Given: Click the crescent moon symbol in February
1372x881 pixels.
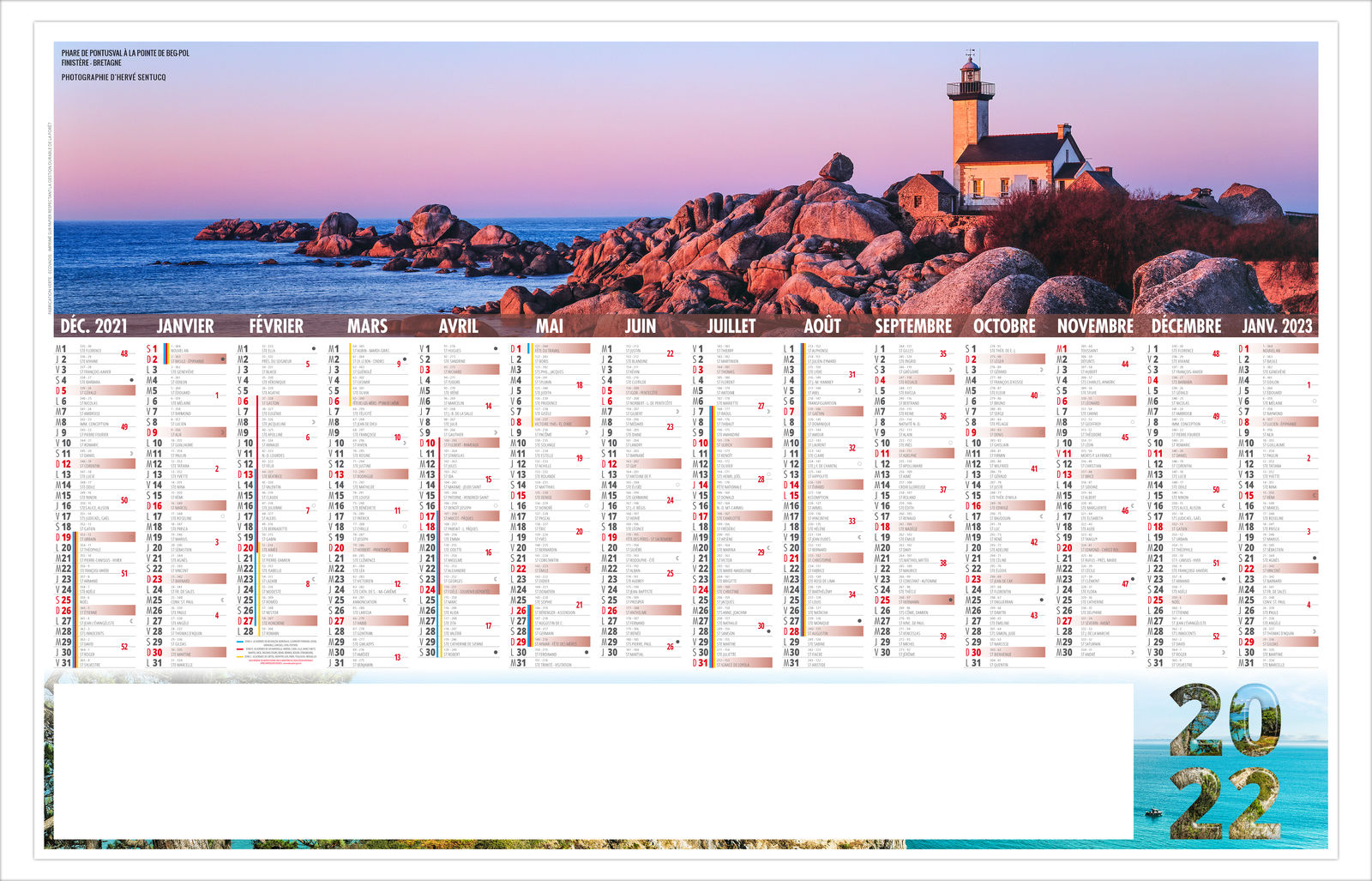Looking at the screenshot, I should (313, 579).
